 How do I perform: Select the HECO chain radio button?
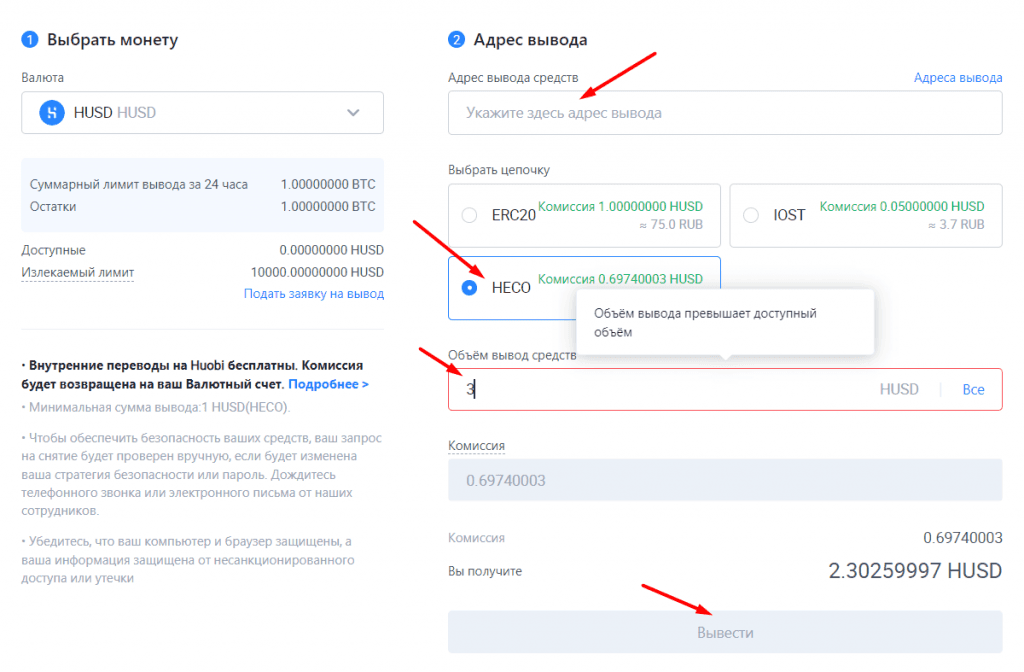click(x=469, y=287)
